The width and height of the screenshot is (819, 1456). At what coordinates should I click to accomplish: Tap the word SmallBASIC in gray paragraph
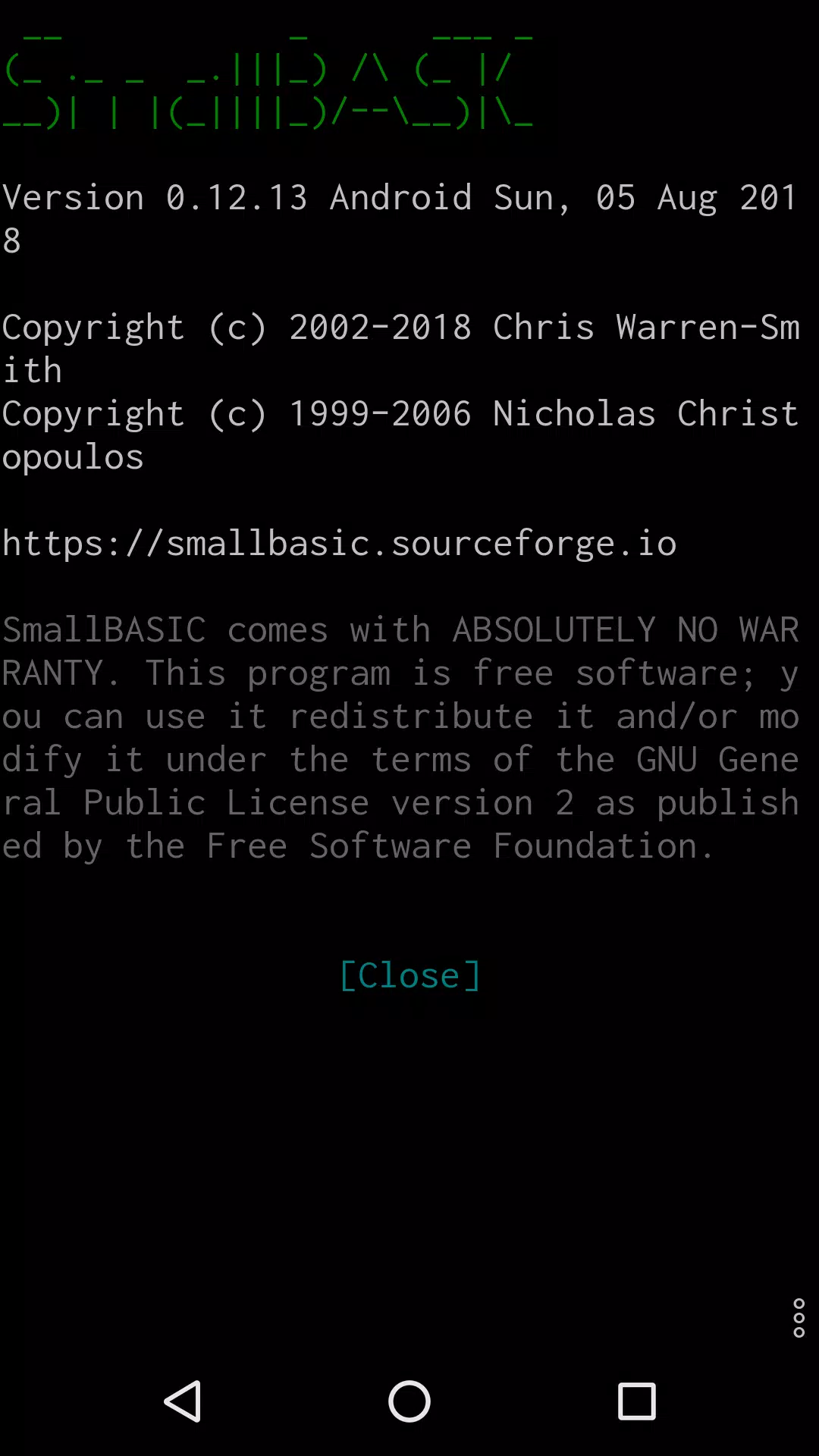click(104, 630)
